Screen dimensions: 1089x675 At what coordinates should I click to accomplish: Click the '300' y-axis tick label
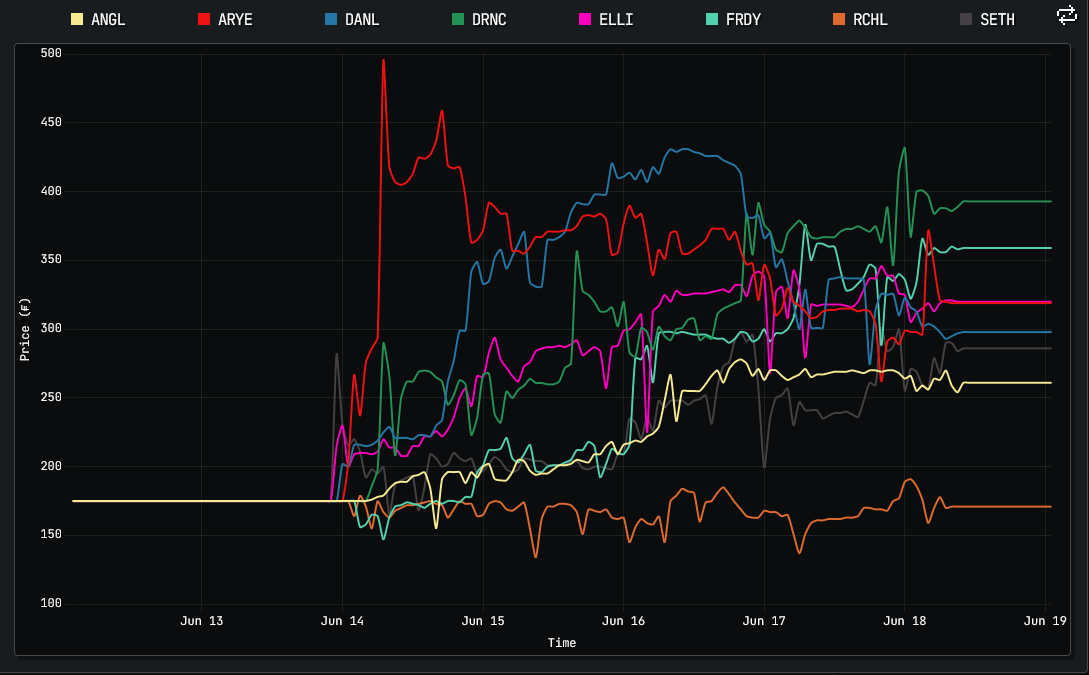51,328
